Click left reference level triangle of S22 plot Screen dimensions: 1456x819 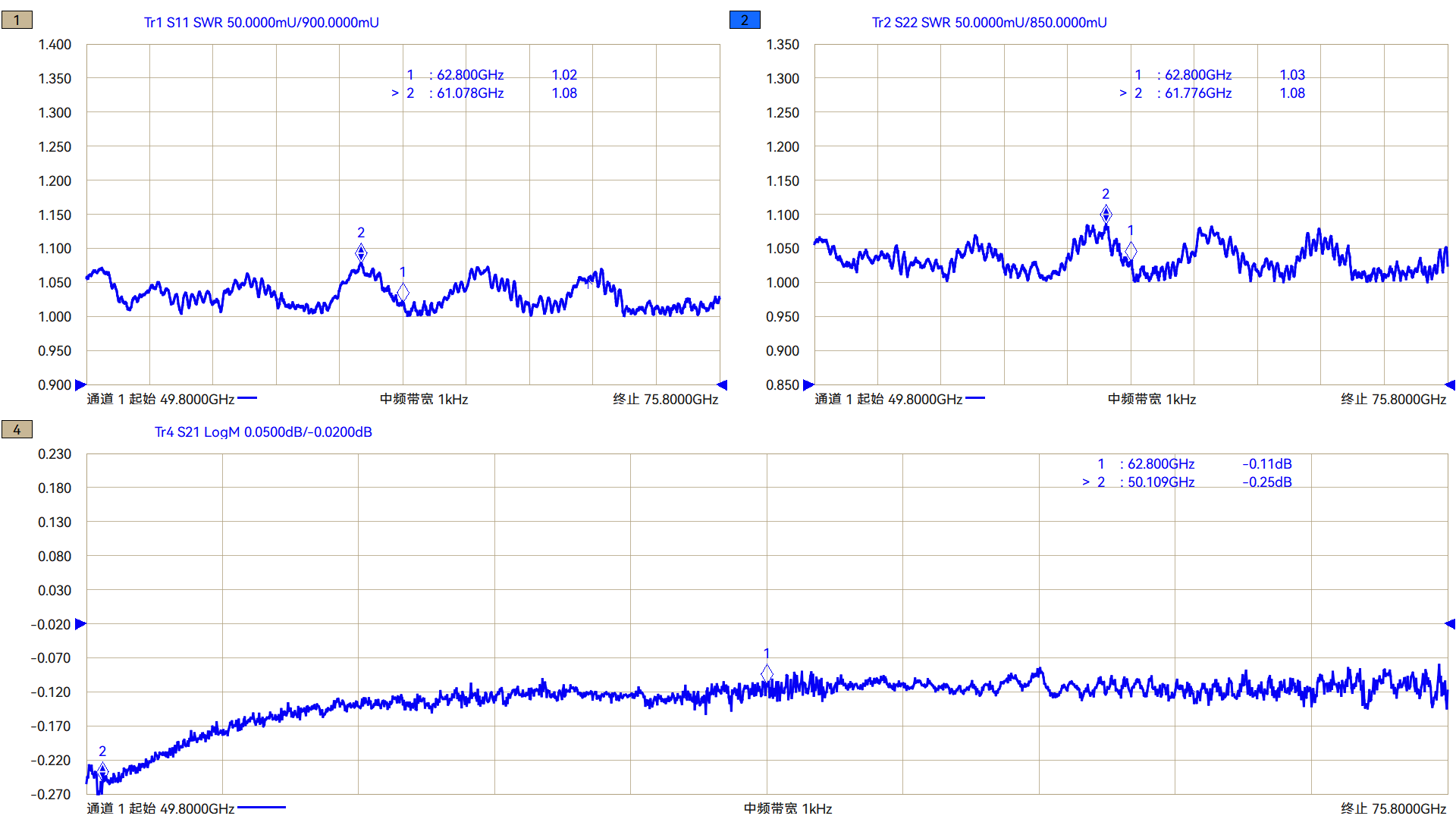808,385
